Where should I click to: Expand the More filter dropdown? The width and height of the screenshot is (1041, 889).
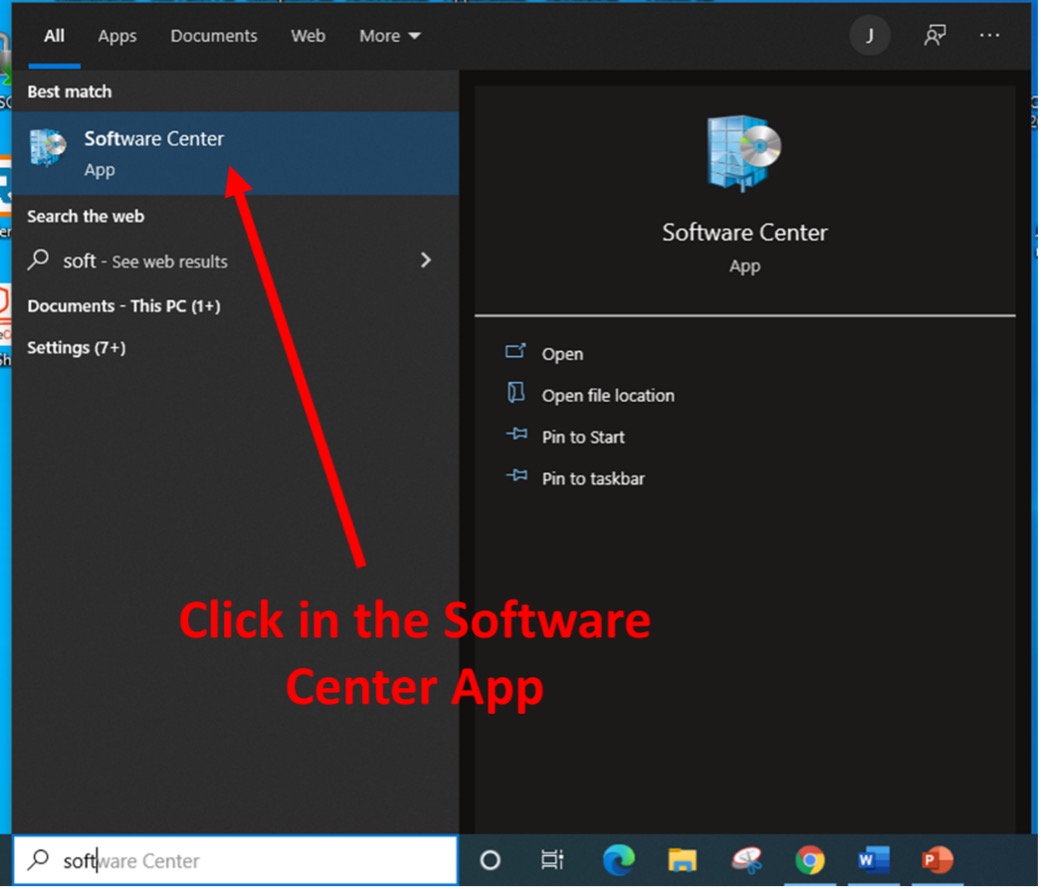(390, 36)
